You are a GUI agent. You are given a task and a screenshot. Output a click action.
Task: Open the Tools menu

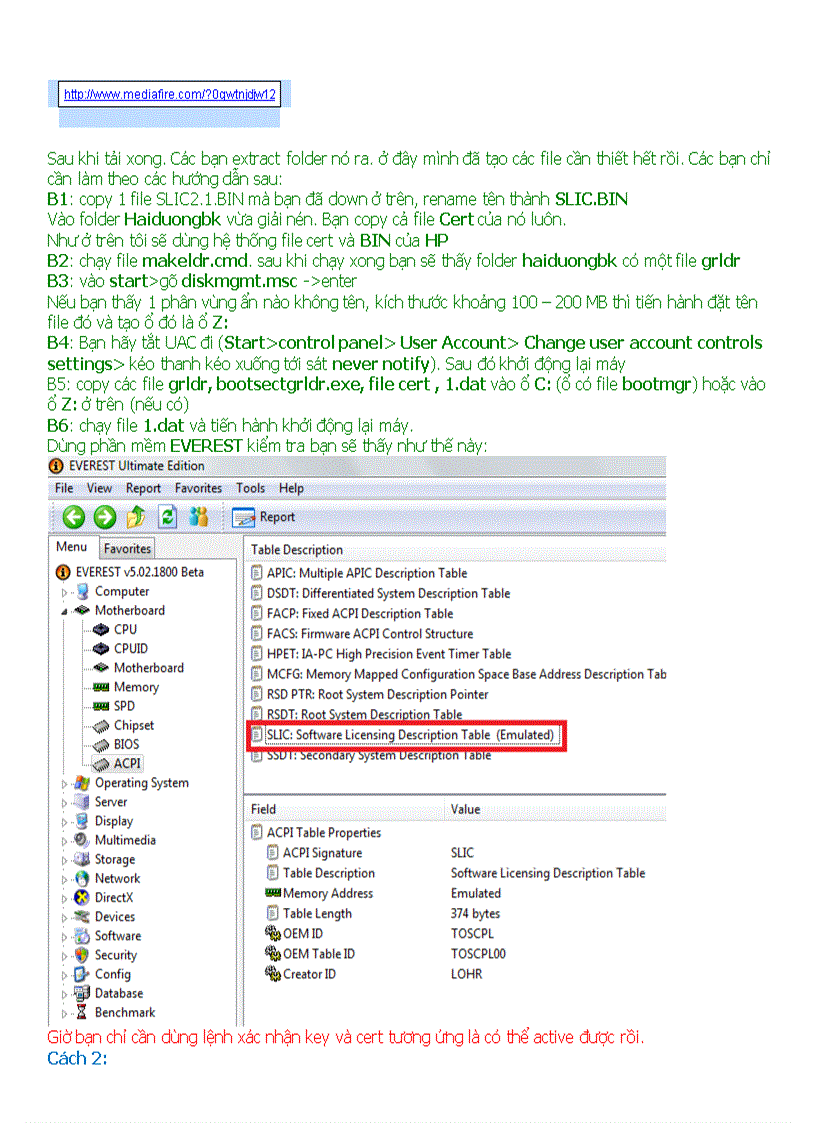[x=251, y=488]
